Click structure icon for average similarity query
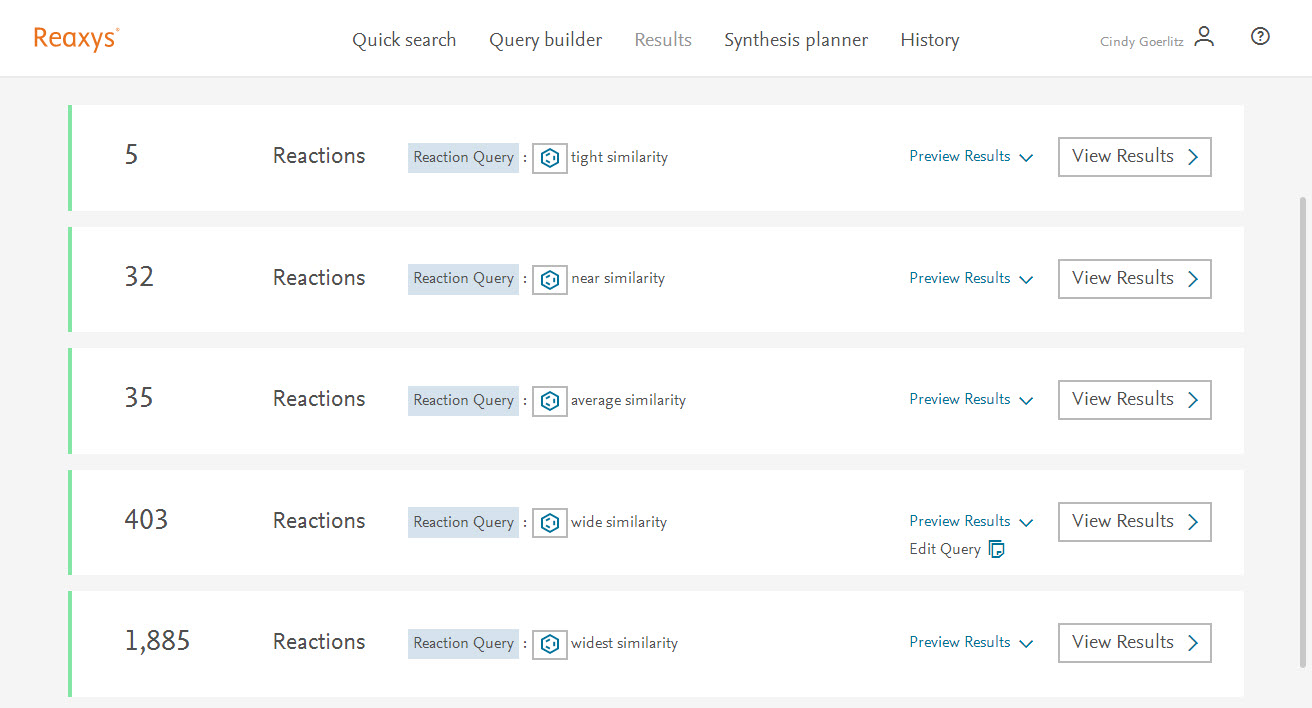The image size is (1312, 708). 549,401
